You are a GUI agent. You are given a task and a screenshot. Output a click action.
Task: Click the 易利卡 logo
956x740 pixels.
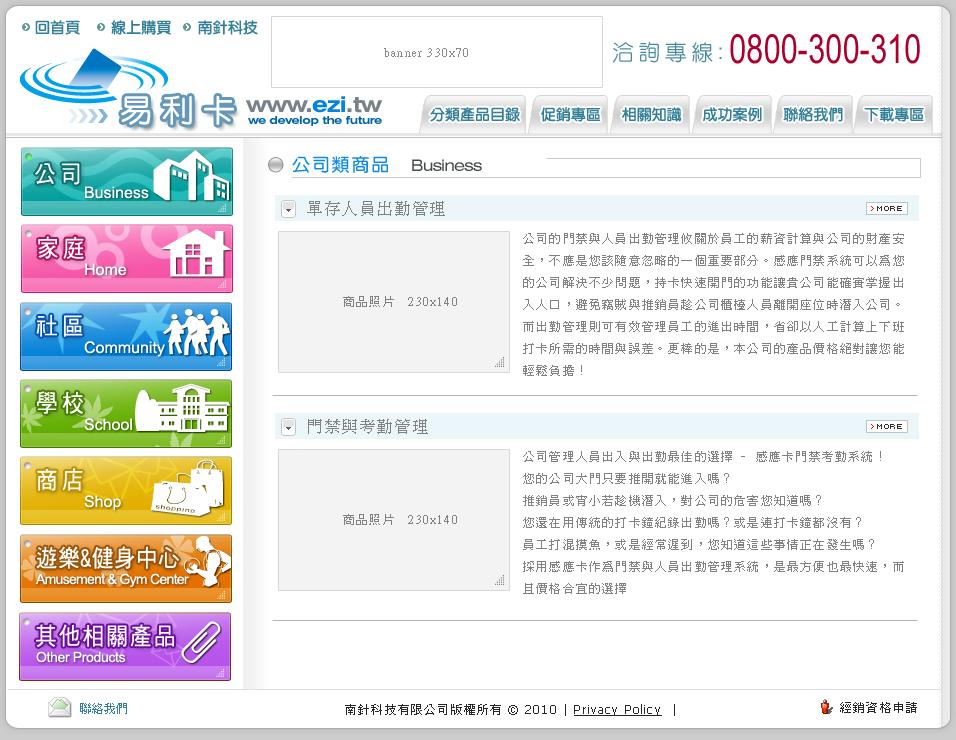[128, 91]
